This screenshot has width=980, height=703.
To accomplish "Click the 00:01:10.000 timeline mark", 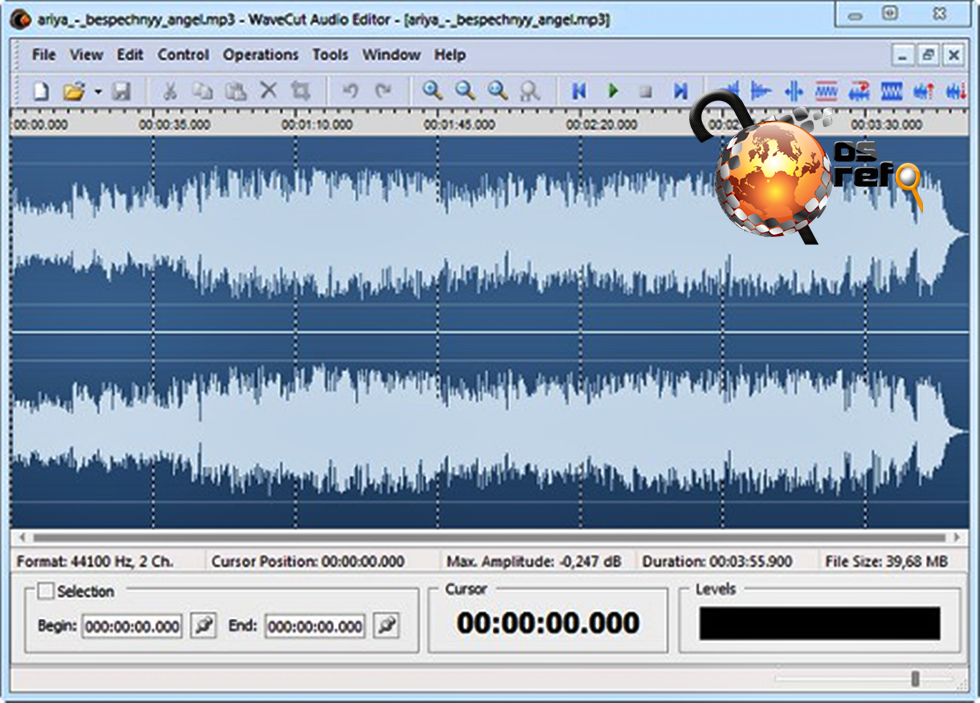I will [x=316, y=124].
